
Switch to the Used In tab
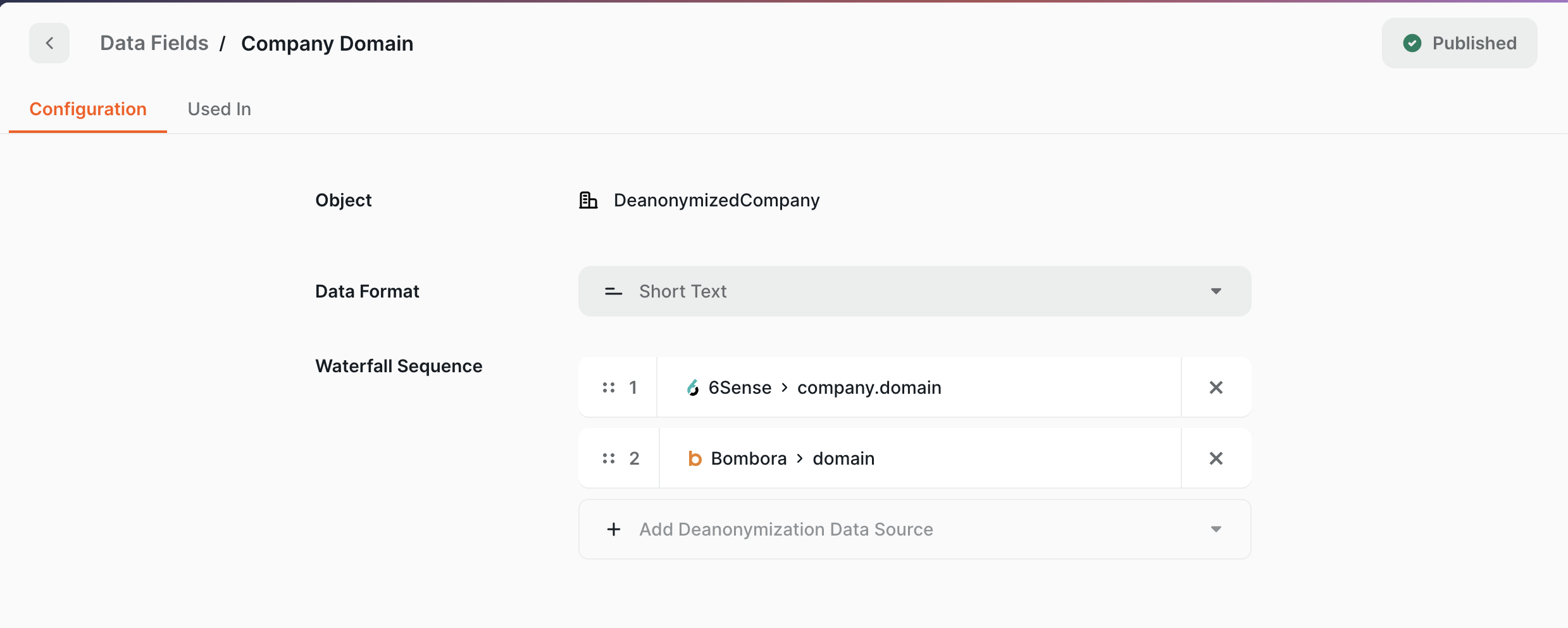point(219,109)
